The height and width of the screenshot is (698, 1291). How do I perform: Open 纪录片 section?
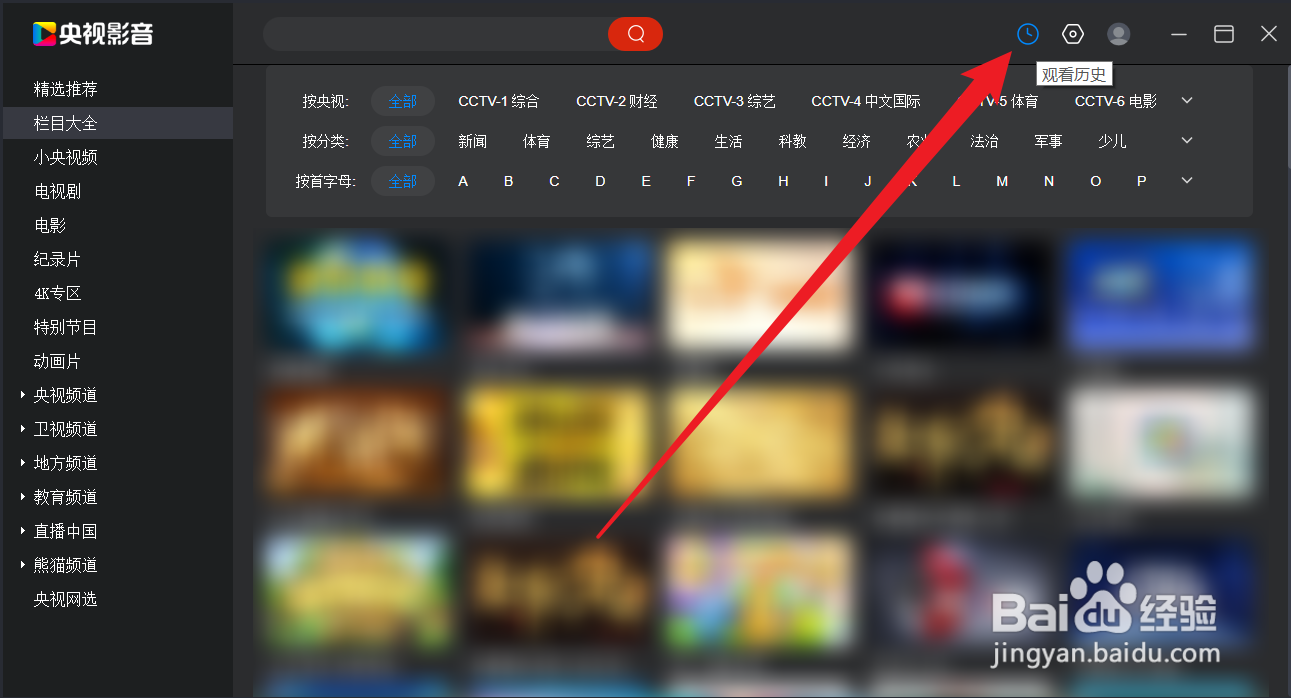pyautogui.click(x=57, y=259)
